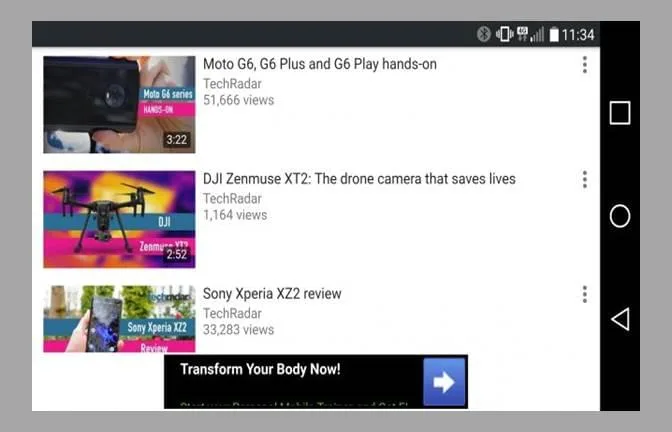672x432 pixels.
Task: Open more options for Sony Xperia video
Action: pyautogui.click(x=585, y=294)
